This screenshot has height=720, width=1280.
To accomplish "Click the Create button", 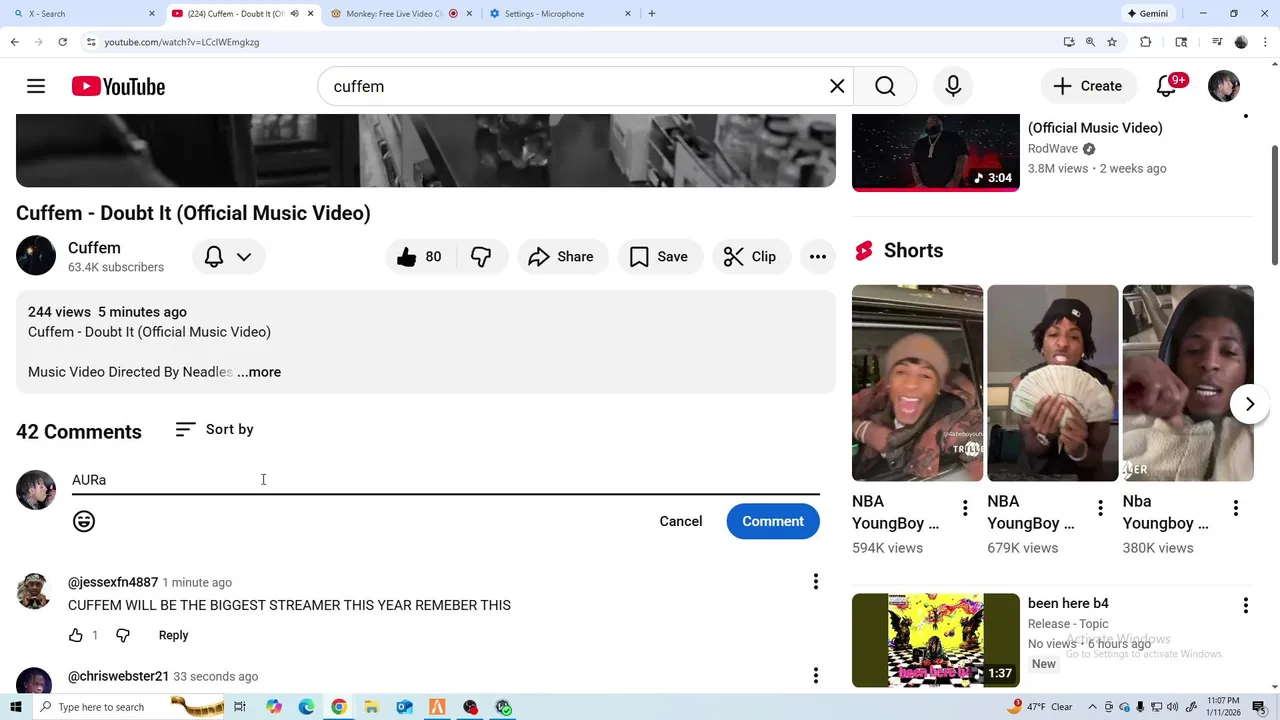I will (x=1088, y=86).
